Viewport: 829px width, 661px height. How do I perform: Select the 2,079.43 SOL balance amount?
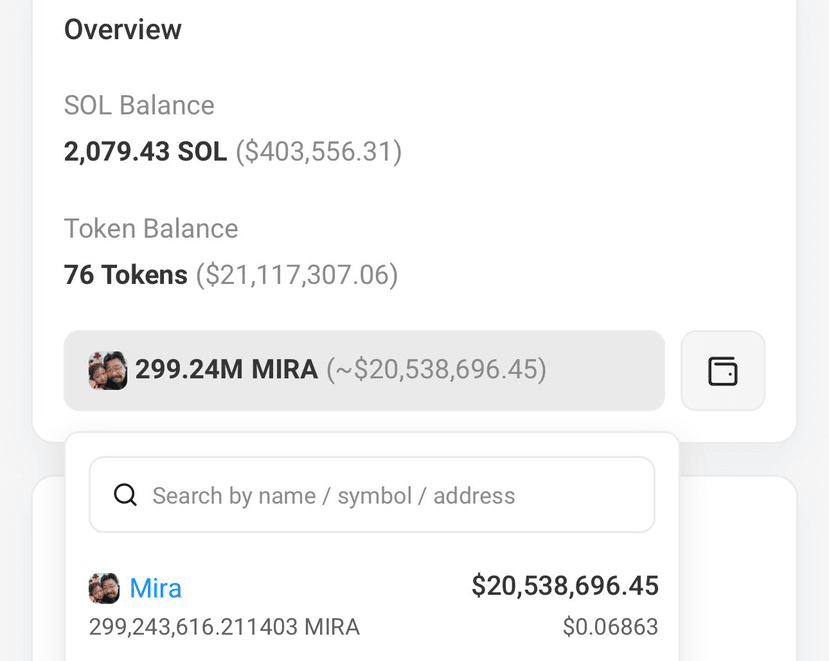click(145, 152)
